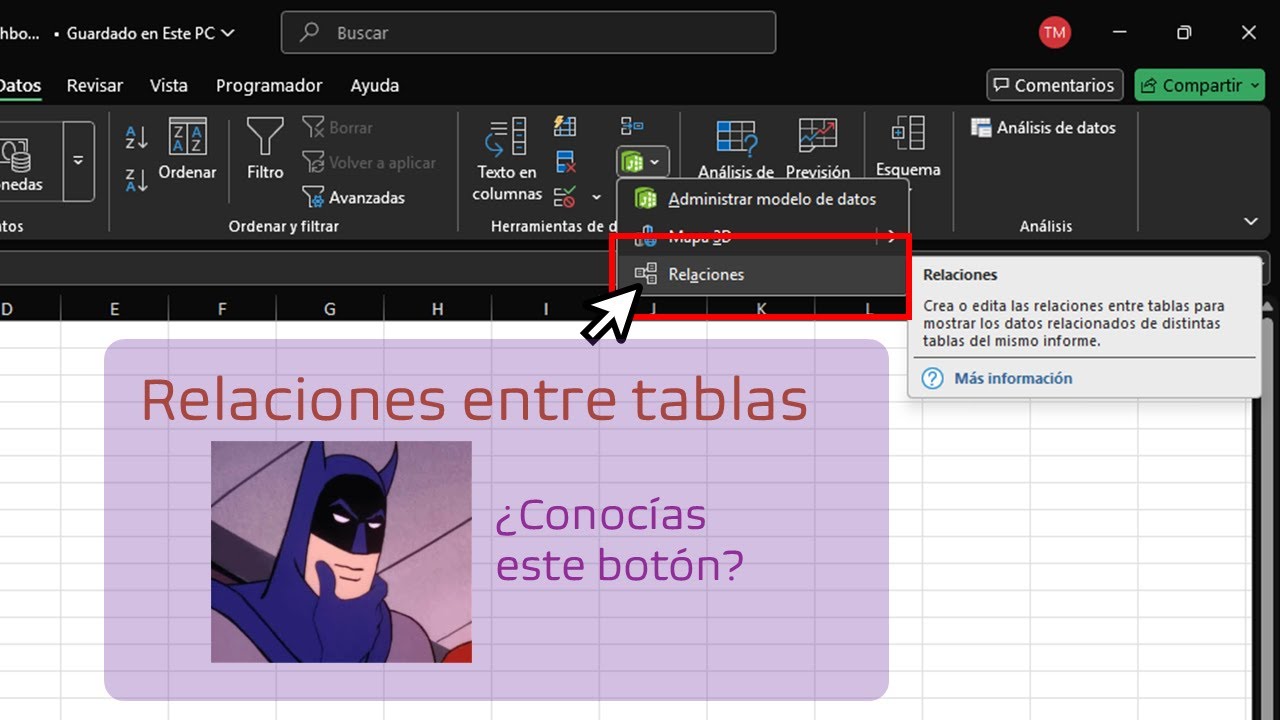Select column F header

[x=222, y=309]
